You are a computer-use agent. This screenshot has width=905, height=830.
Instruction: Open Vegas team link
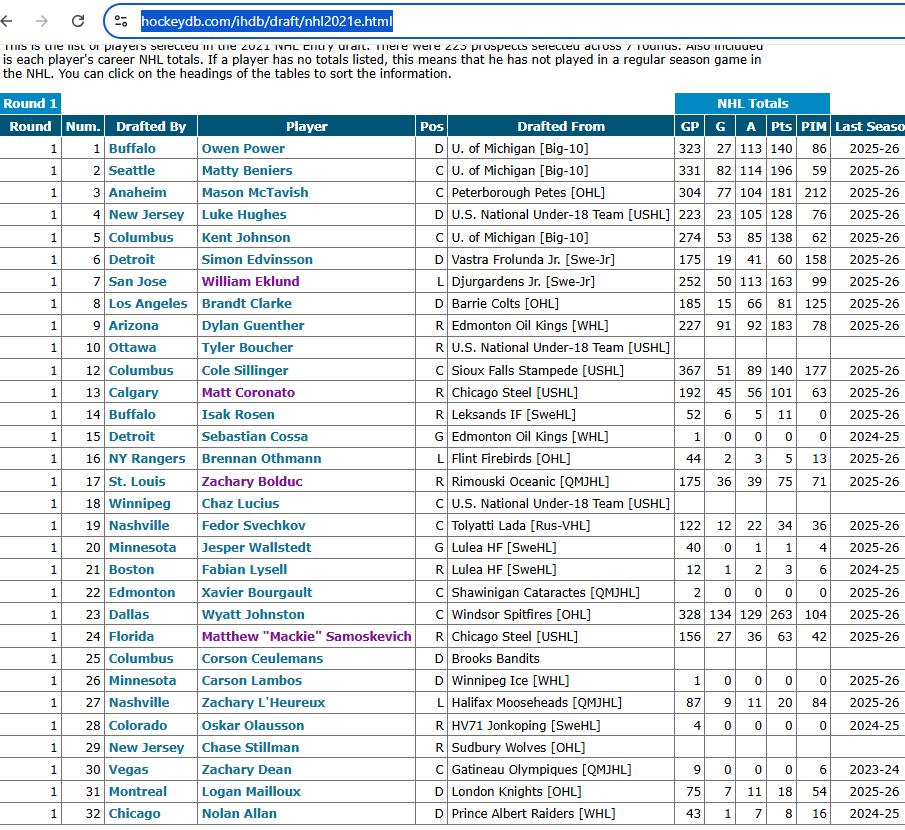coord(128,769)
